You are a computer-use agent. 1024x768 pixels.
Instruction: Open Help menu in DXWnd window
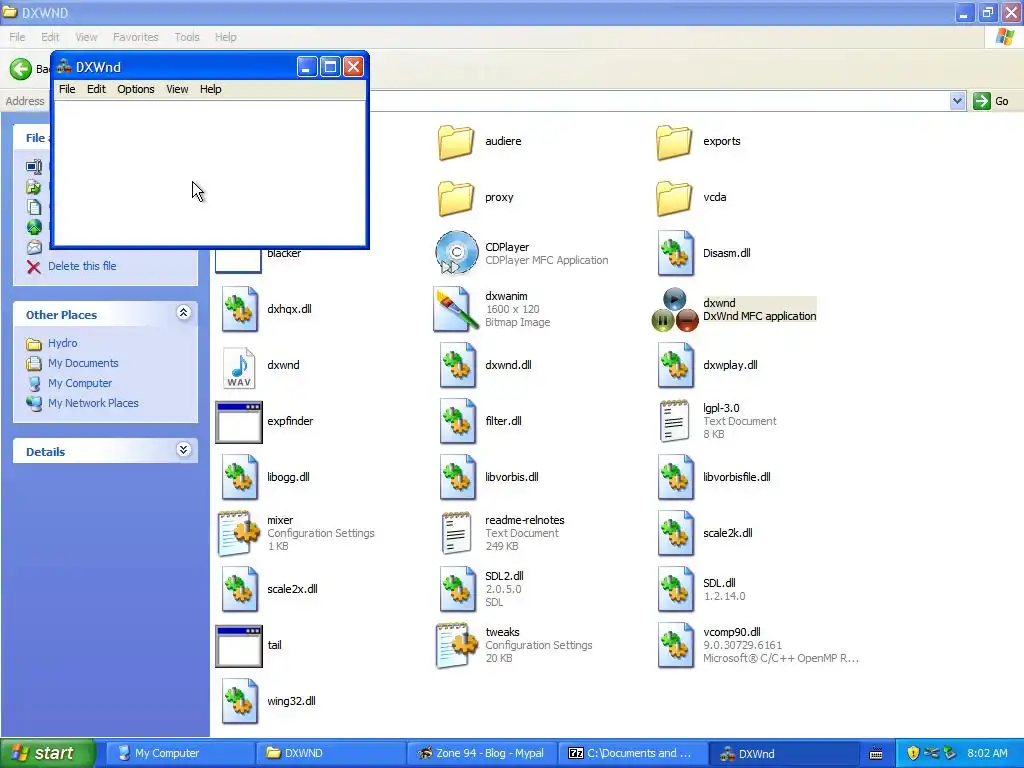[210, 89]
